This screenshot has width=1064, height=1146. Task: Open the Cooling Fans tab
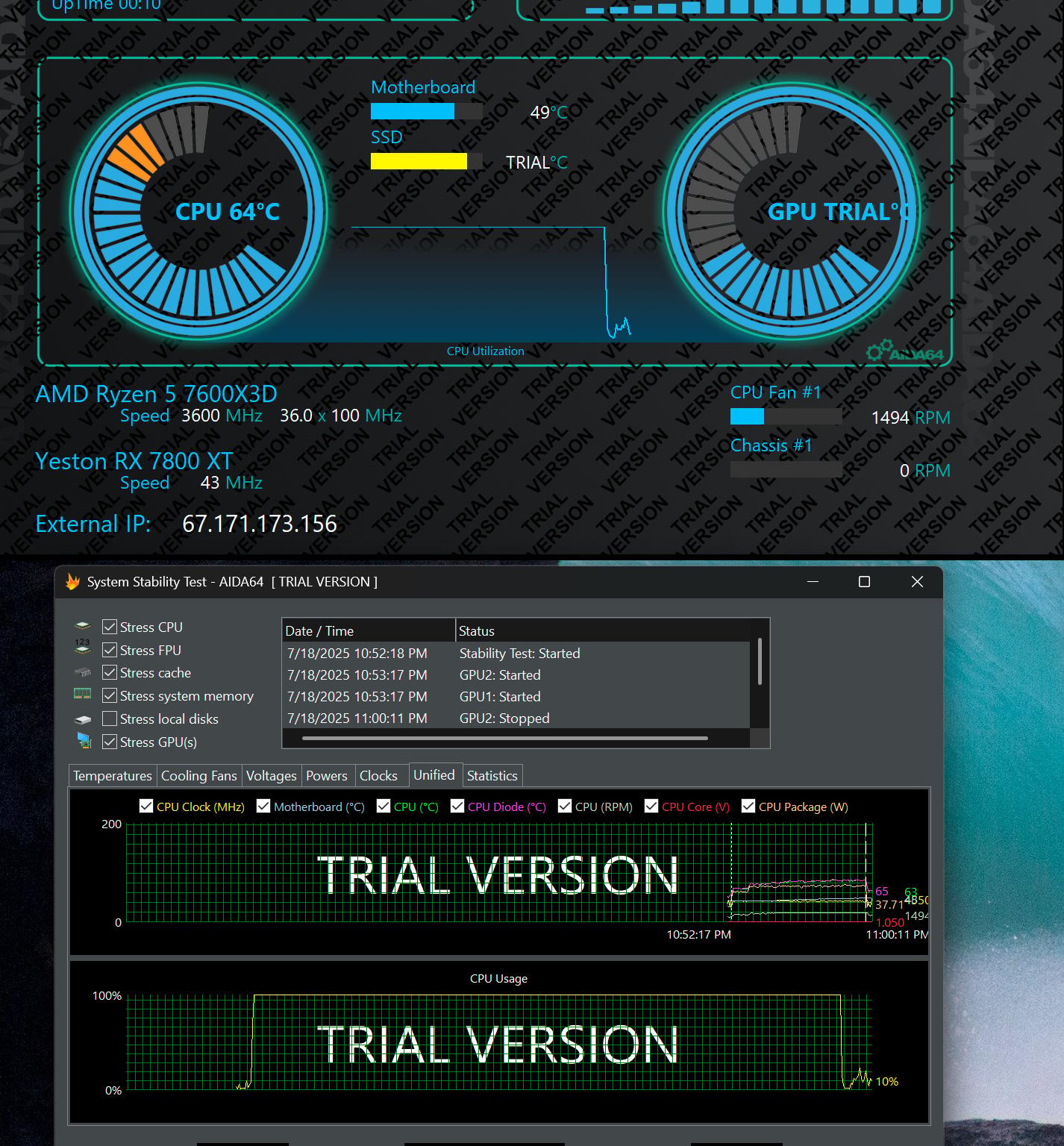pyautogui.click(x=199, y=775)
